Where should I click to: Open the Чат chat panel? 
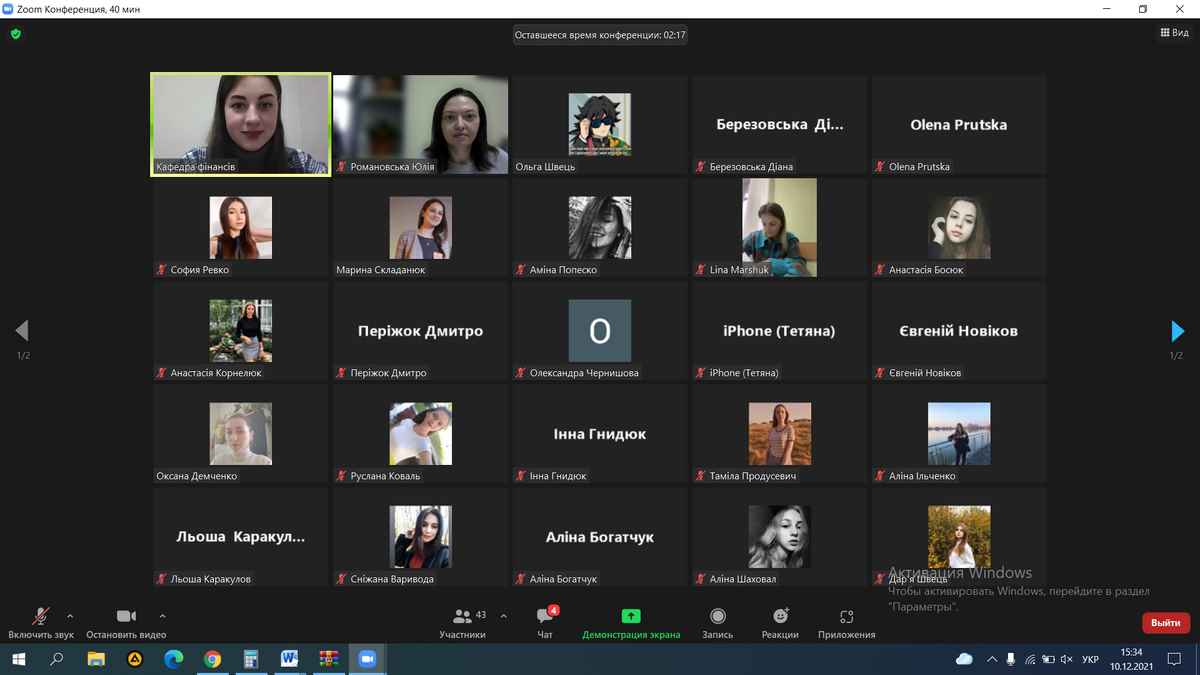click(545, 622)
